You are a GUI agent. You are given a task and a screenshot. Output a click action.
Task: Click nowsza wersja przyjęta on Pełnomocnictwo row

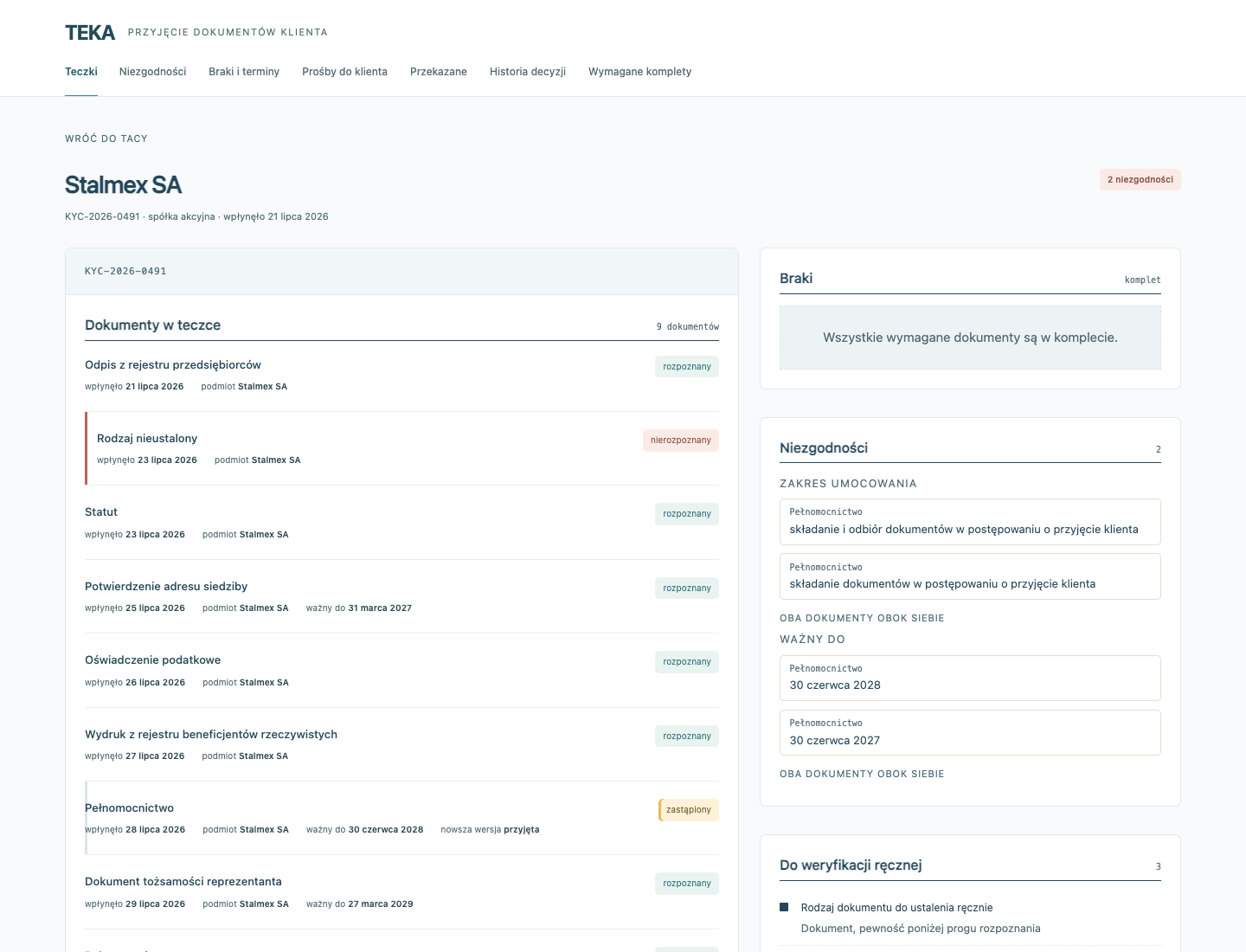[490, 830]
